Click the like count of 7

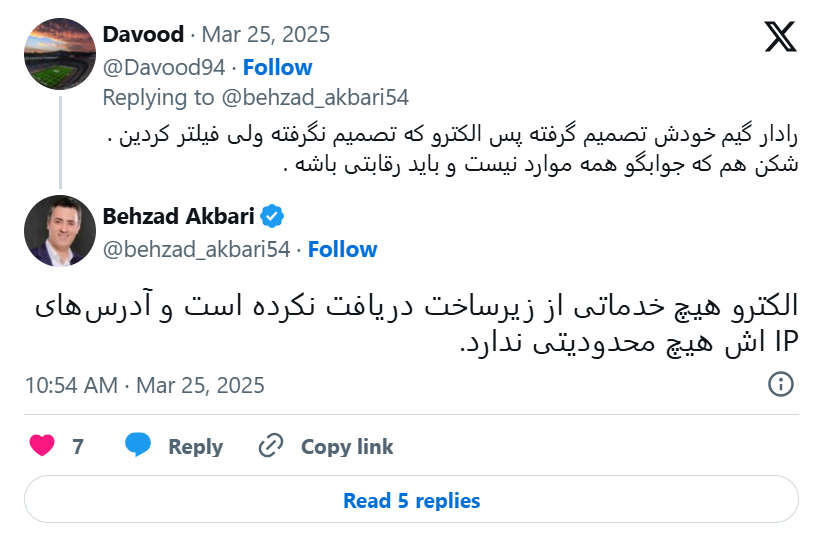point(78,447)
